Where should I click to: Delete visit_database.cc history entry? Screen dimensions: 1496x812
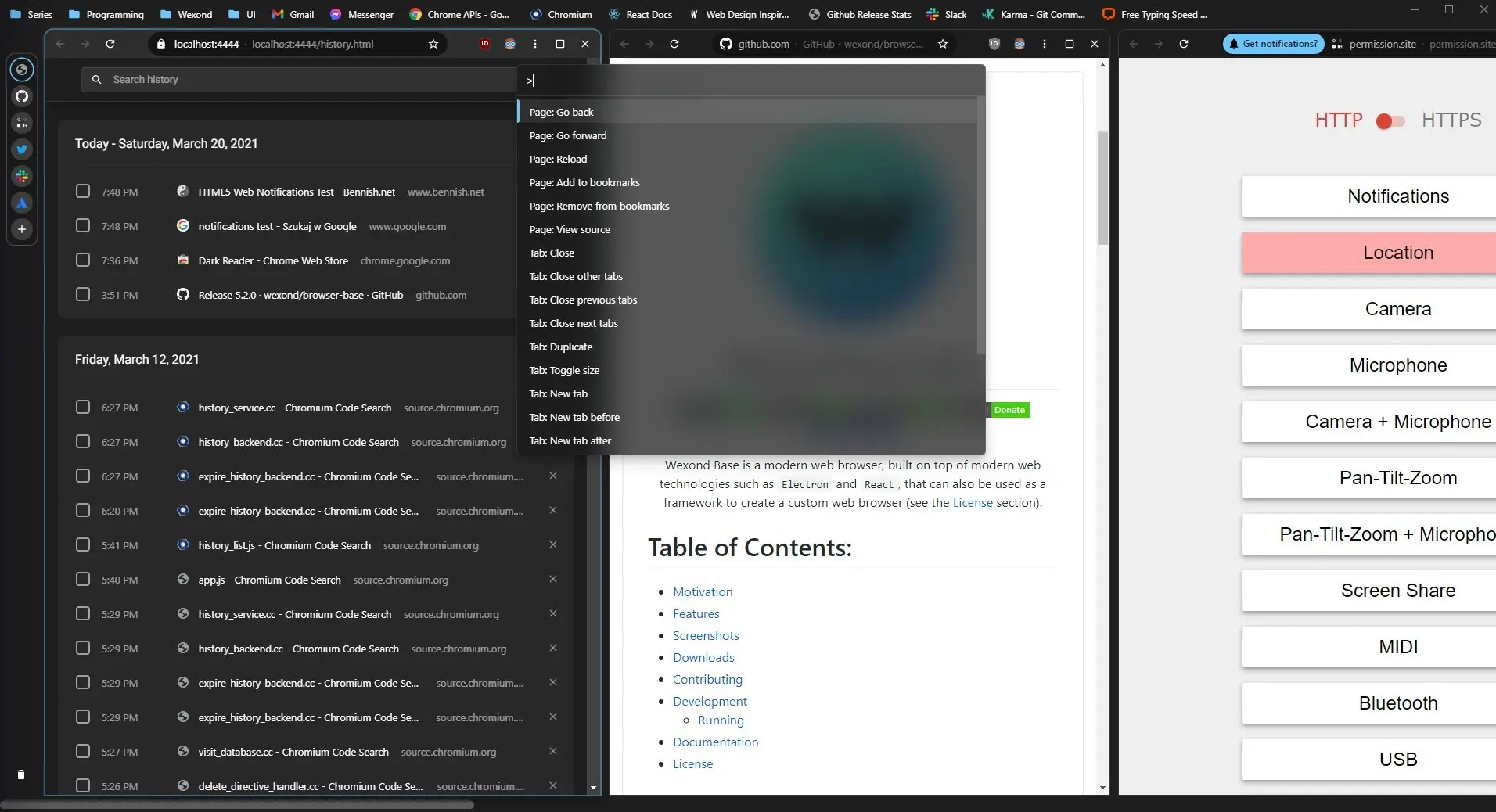pos(553,751)
